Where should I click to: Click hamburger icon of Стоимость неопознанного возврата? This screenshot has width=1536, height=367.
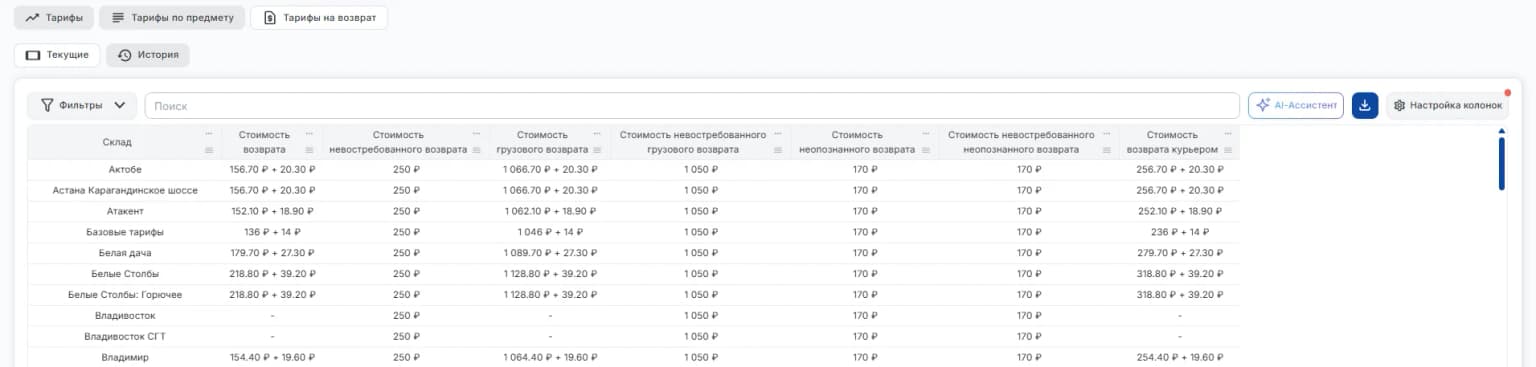pos(926,150)
